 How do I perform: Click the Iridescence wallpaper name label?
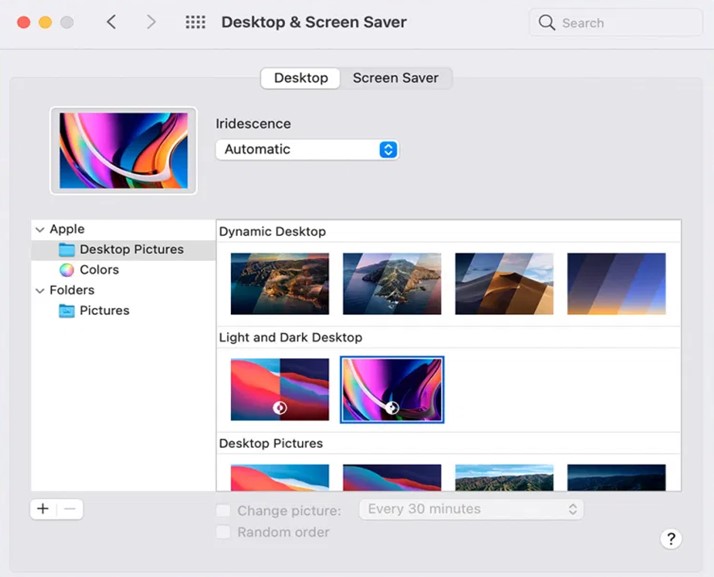pyautogui.click(x=253, y=124)
